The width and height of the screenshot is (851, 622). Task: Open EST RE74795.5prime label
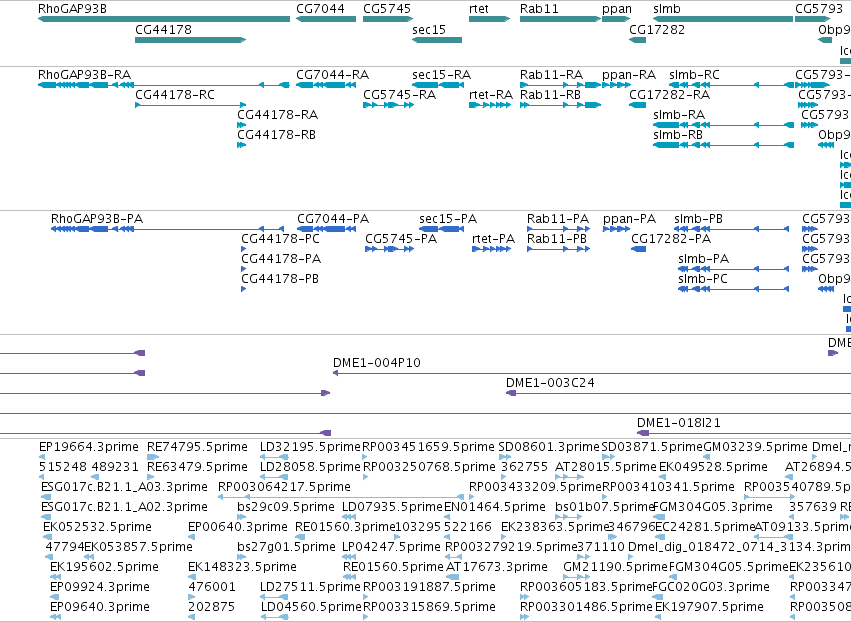coord(197,447)
